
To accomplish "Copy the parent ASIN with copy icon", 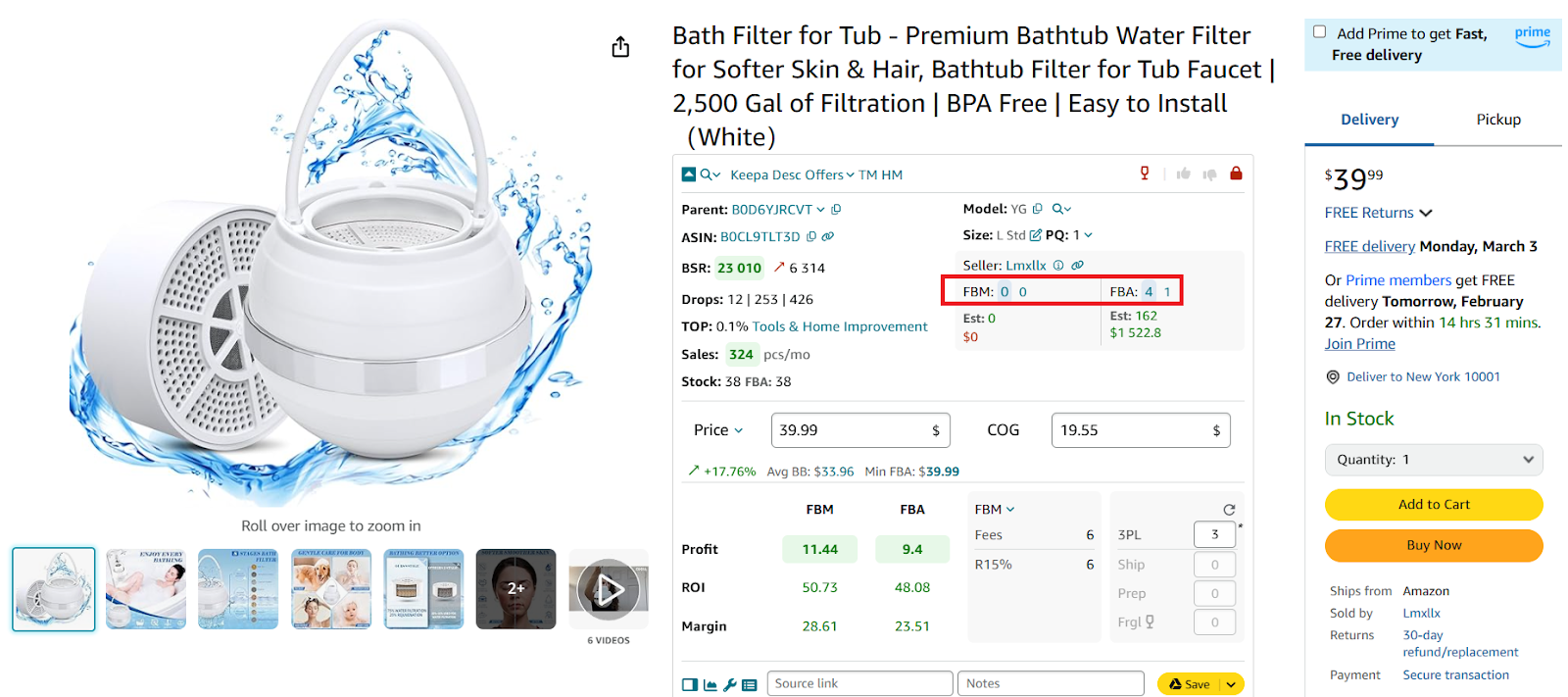I will (836, 209).
